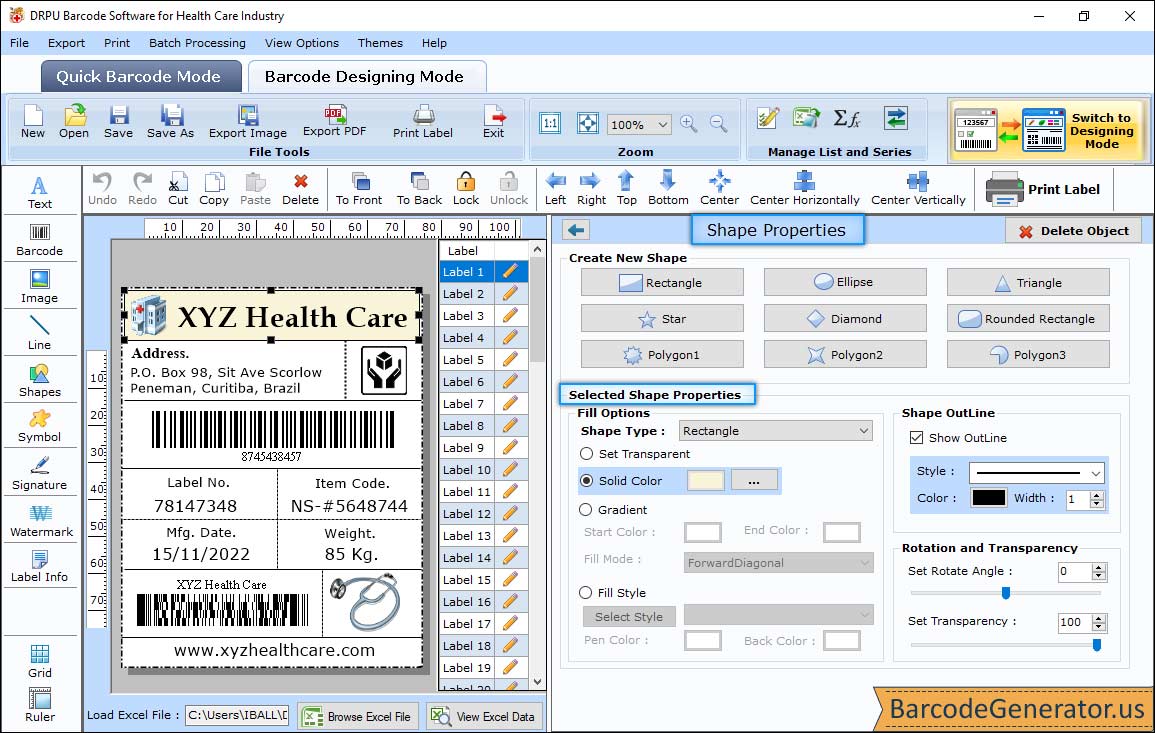Select Label 10 in the label list
This screenshot has width=1155, height=733.
tap(467, 469)
